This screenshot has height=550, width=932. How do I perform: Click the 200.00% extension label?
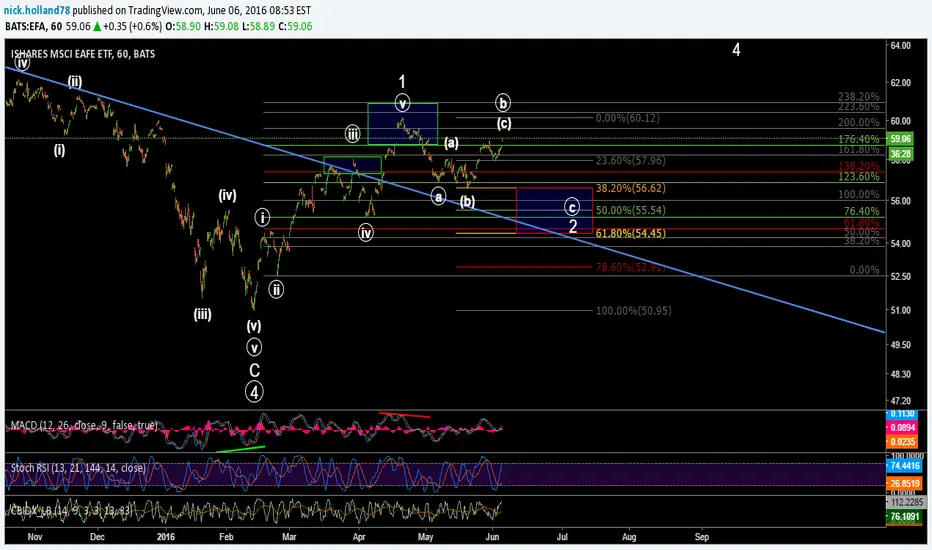tap(858, 122)
